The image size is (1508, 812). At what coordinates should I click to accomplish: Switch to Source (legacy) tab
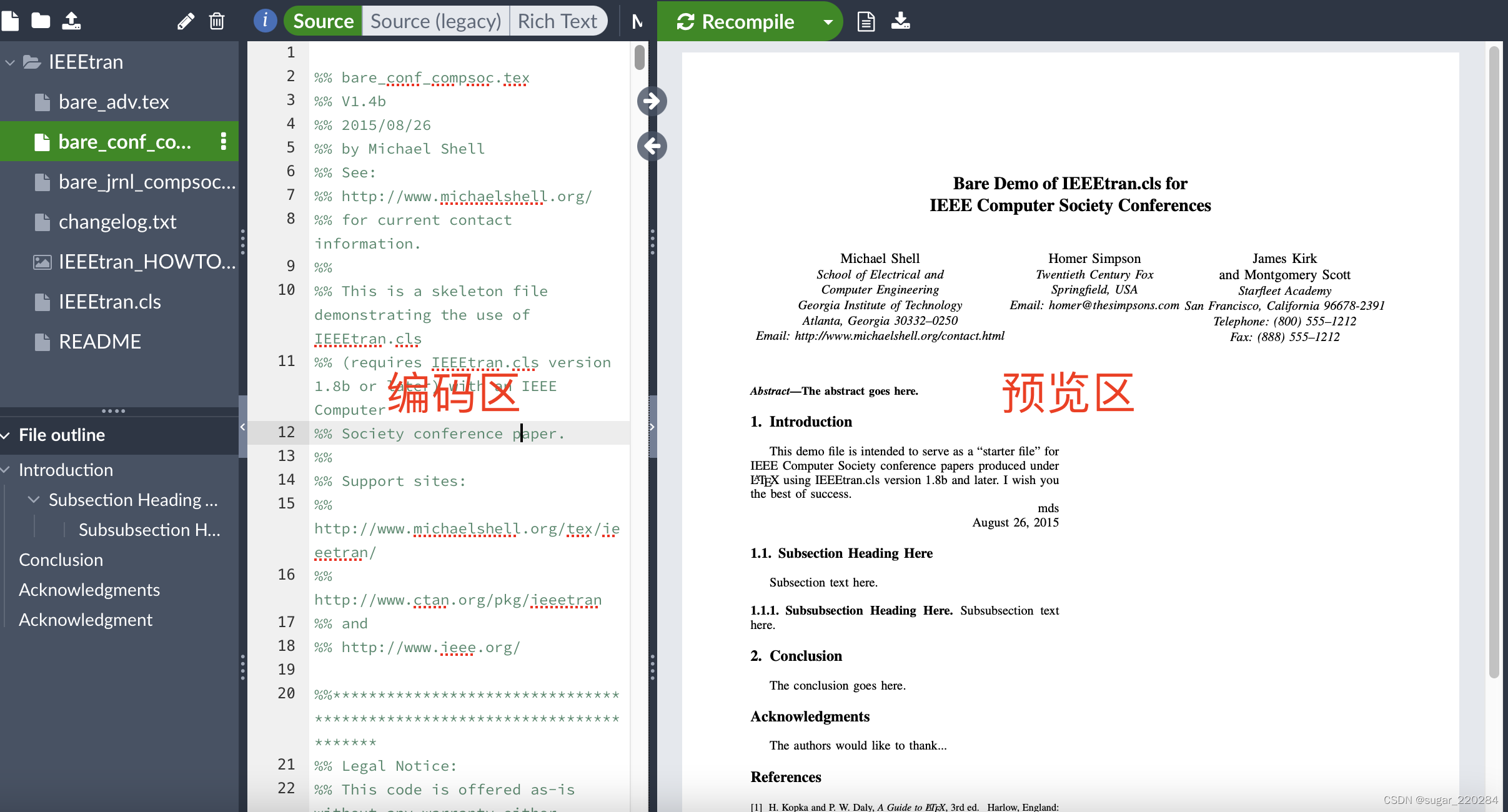click(434, 21)
